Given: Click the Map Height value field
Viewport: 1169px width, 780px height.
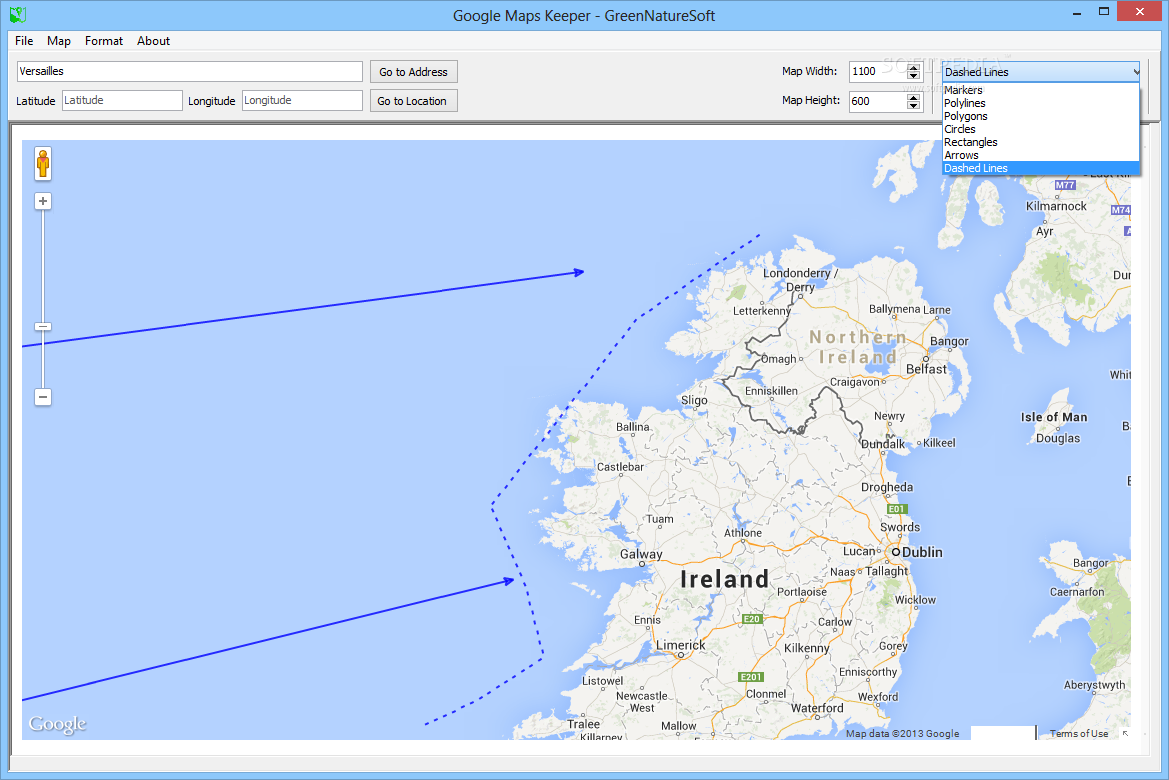Looking at the screenshot, I should (x=877, y=101).
